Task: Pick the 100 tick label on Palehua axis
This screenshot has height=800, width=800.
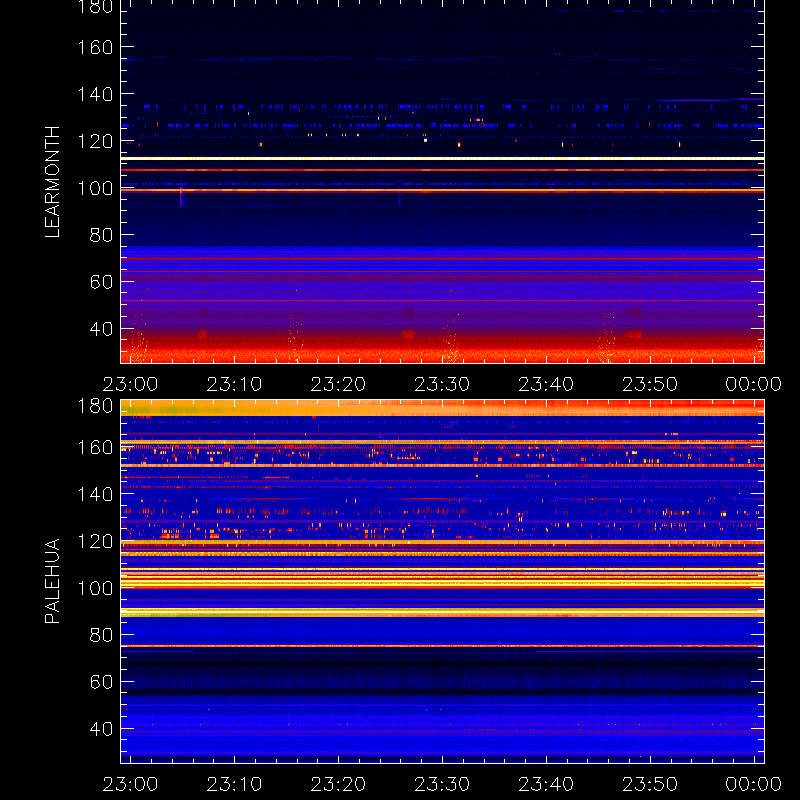Action: 95,588
